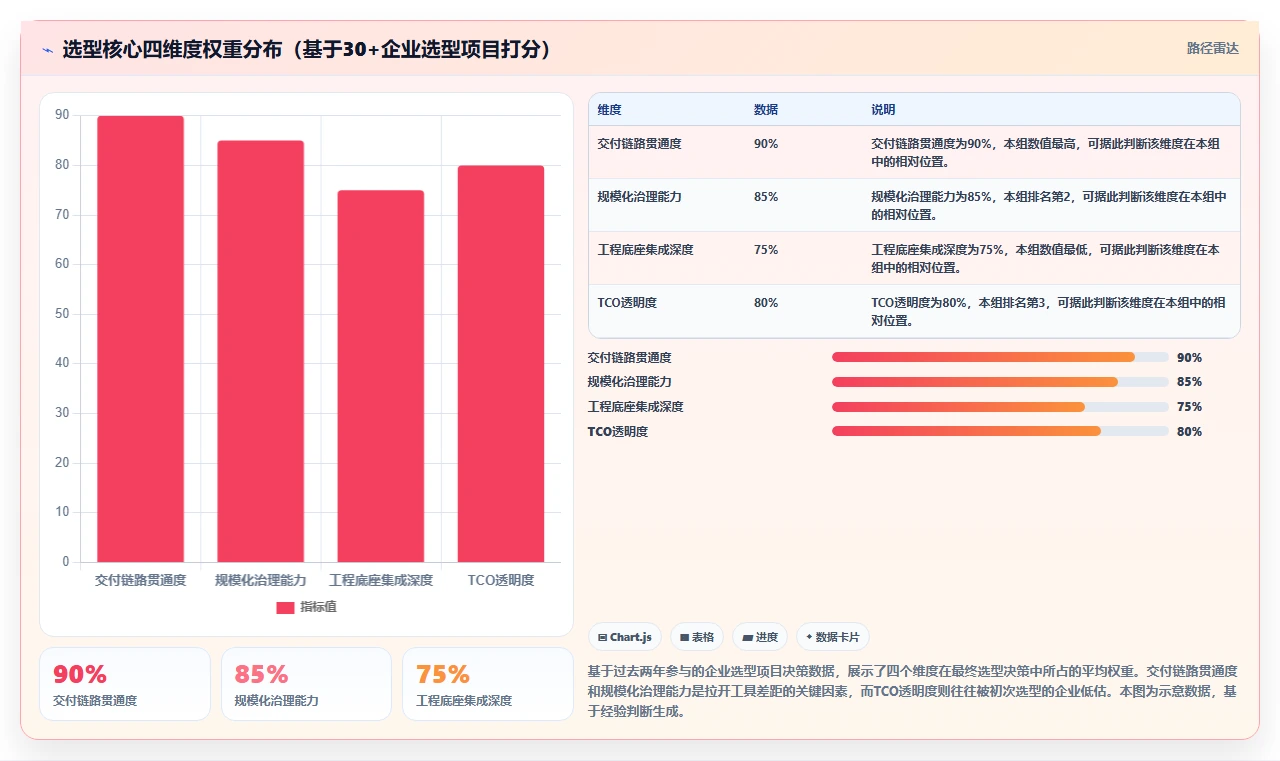Click the TCO透明度 bar in chart
The width and height of the screenshot is (1280, 761).
click(501, 364)
